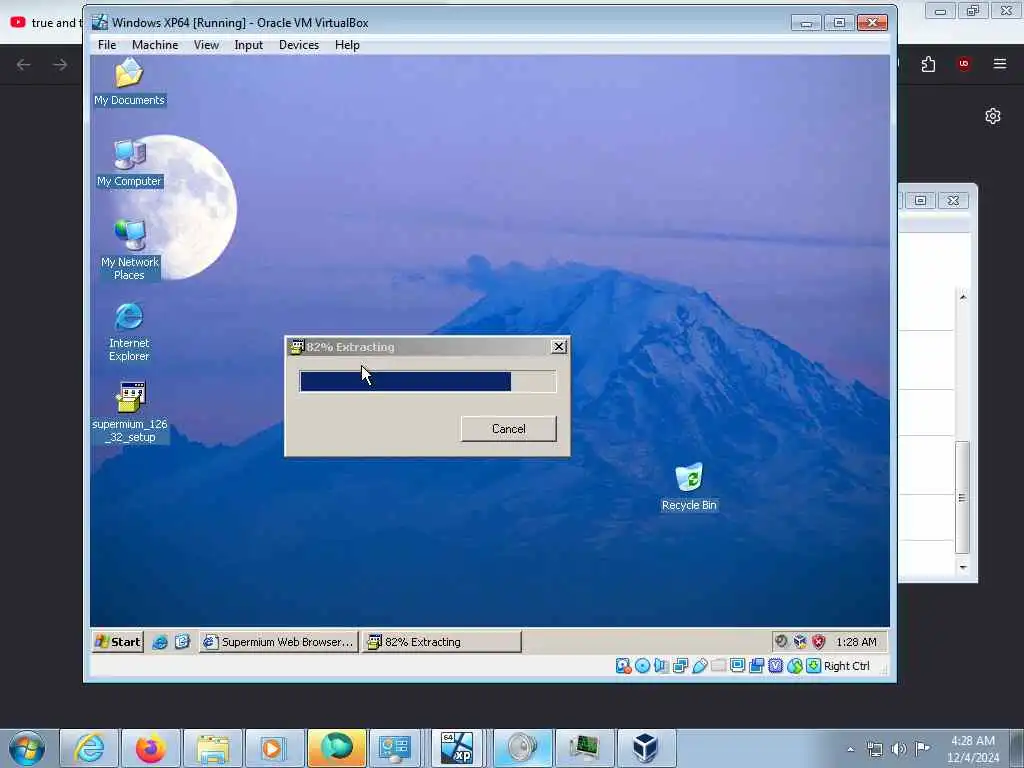
Task: Click the browser forward arrow
Action: (60, 65)
